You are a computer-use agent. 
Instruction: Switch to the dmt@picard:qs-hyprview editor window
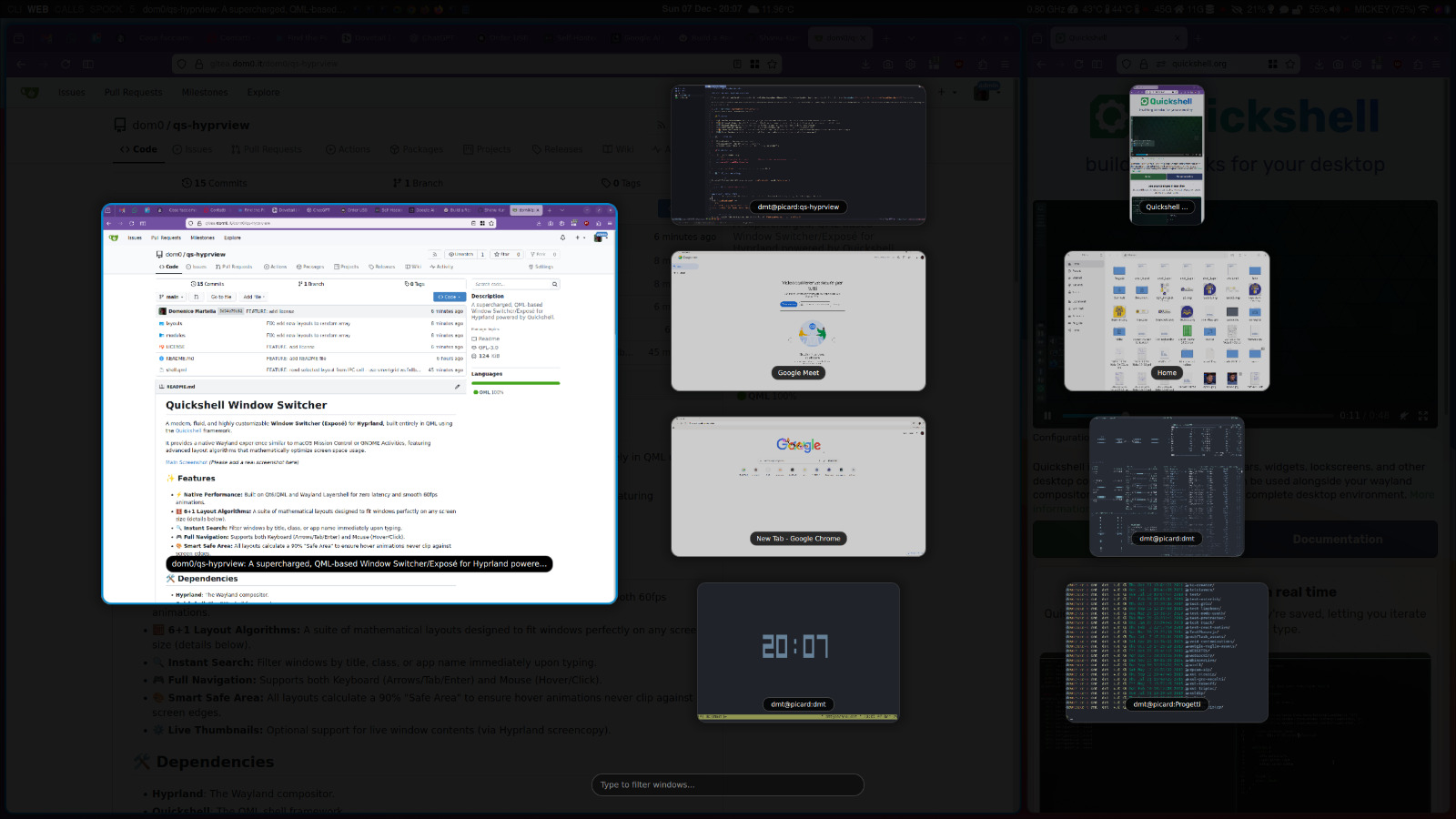[x=798, y=155]
